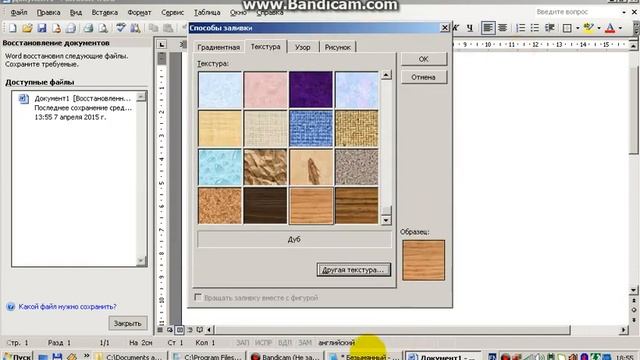Switch to the Градиентная tab

coord(218,47)
